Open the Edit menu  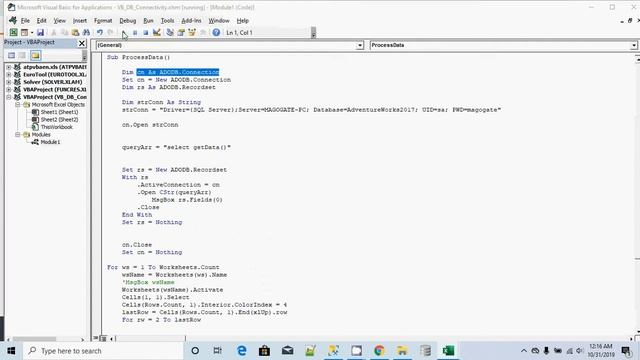(x=42, y=20)
